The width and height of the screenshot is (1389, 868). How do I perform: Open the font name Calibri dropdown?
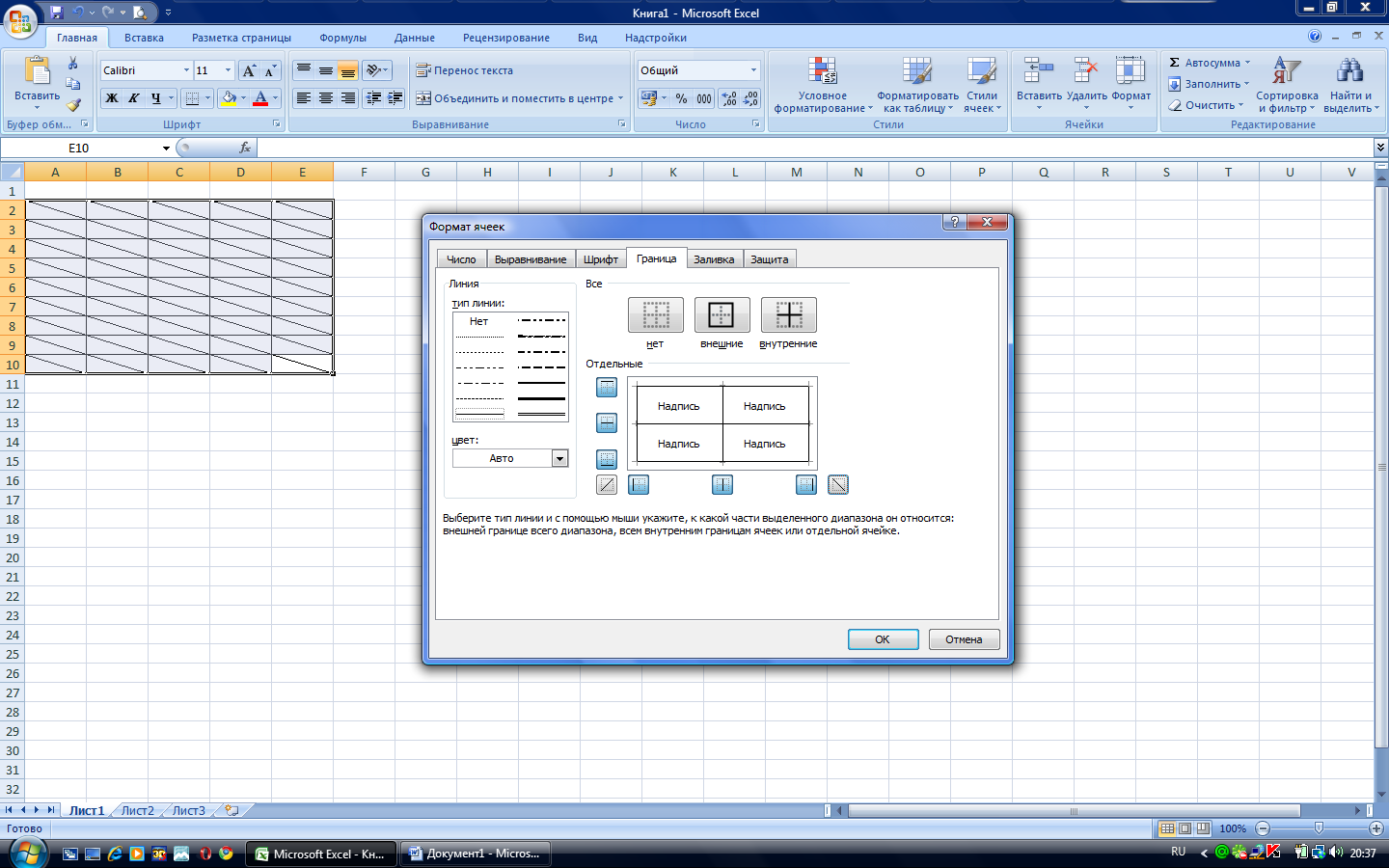point(186,70)
